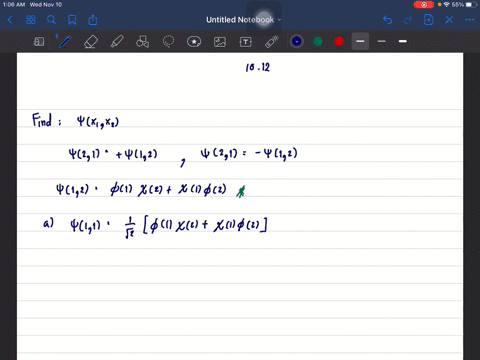
Task: Select the medium stroke width
Action: (382, 41)
